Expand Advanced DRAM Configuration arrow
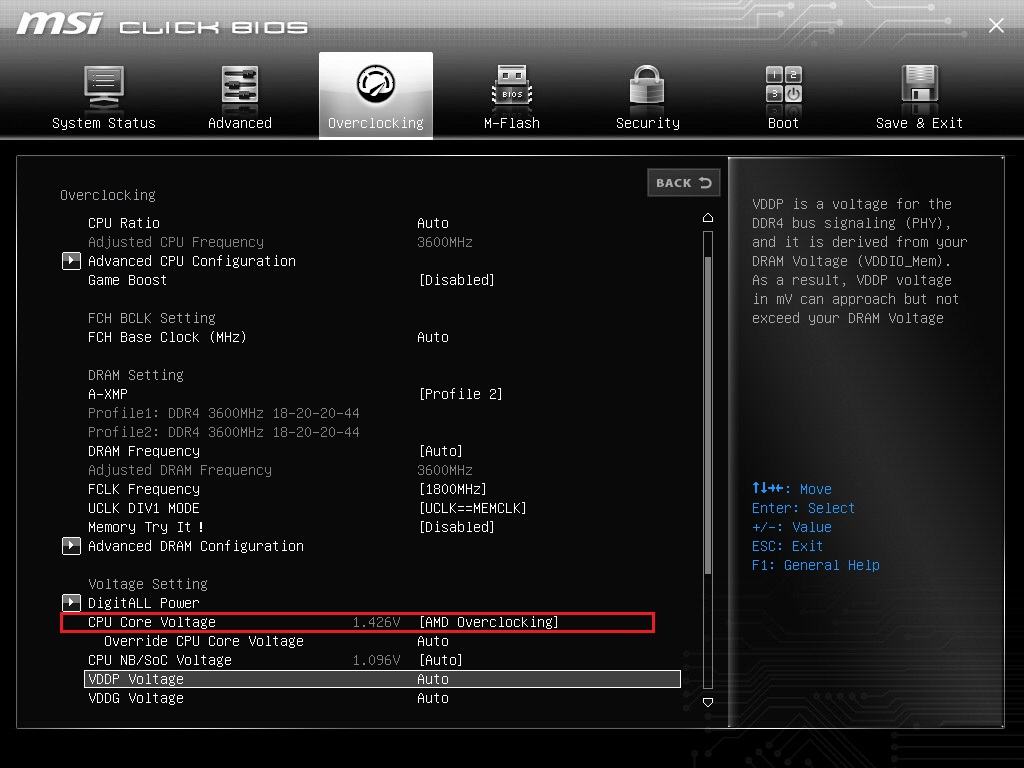The height and width of the screenshot is (768, 1024). point(71,545)
